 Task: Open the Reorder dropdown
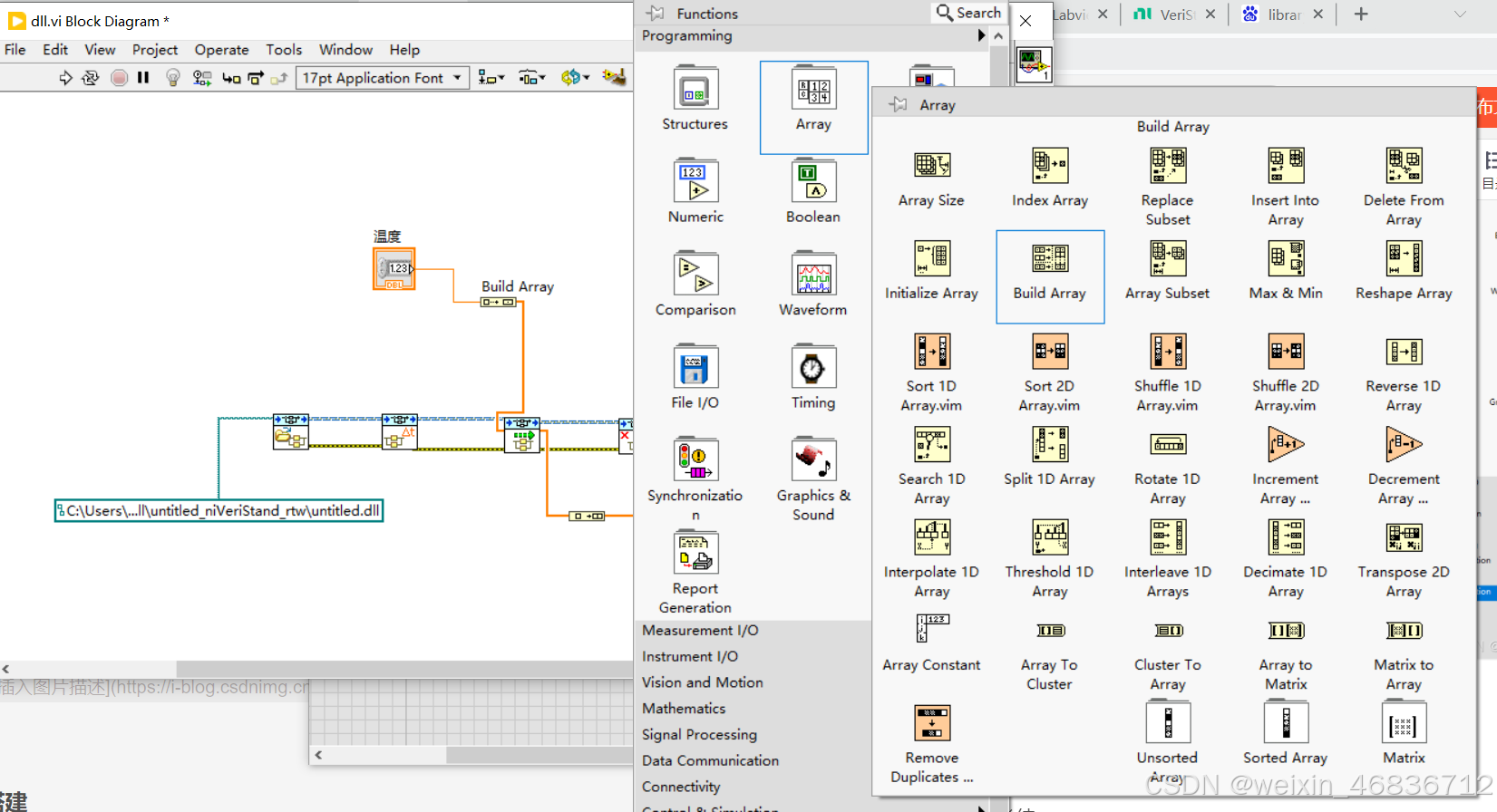pyautogui.click(x=575, y=78)
